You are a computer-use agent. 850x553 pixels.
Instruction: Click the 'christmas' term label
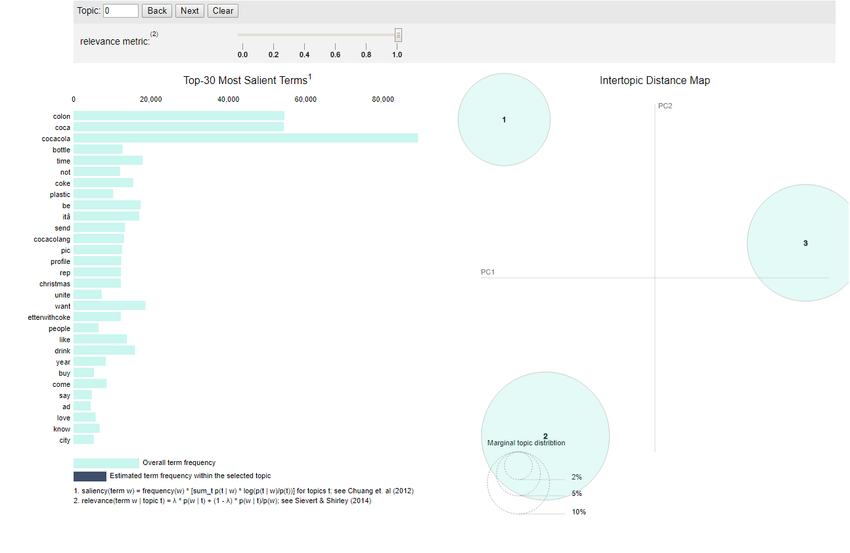tap(55, 284)
